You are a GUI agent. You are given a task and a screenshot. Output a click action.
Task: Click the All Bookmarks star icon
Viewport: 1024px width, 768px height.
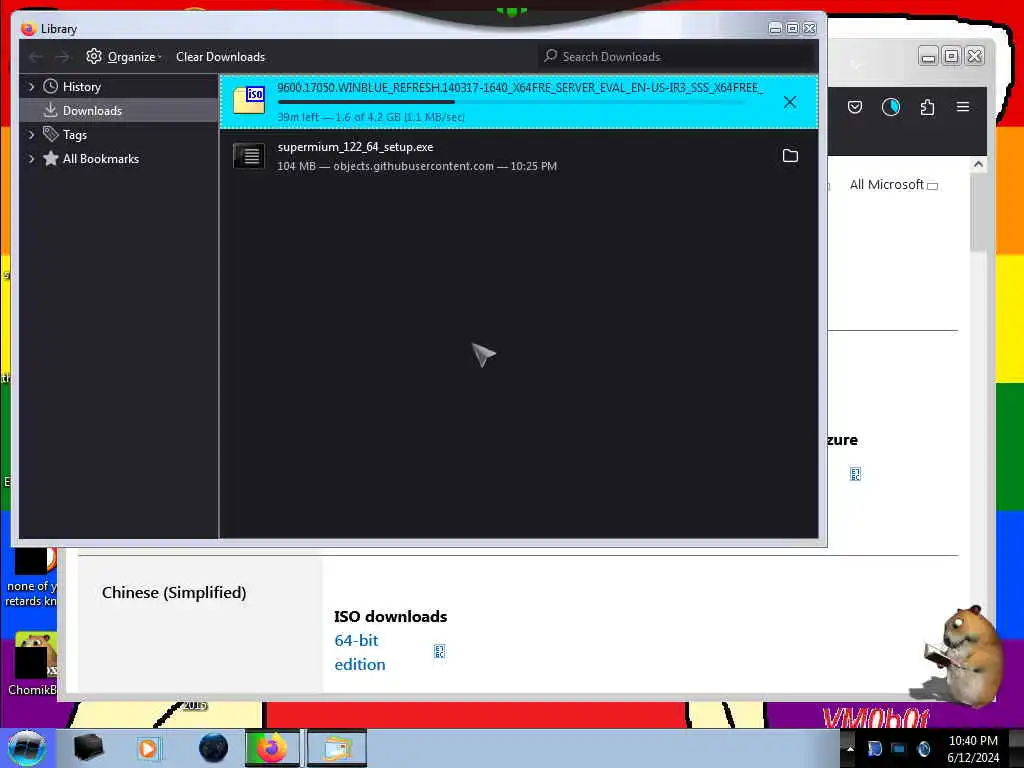[x=50, y=158]
